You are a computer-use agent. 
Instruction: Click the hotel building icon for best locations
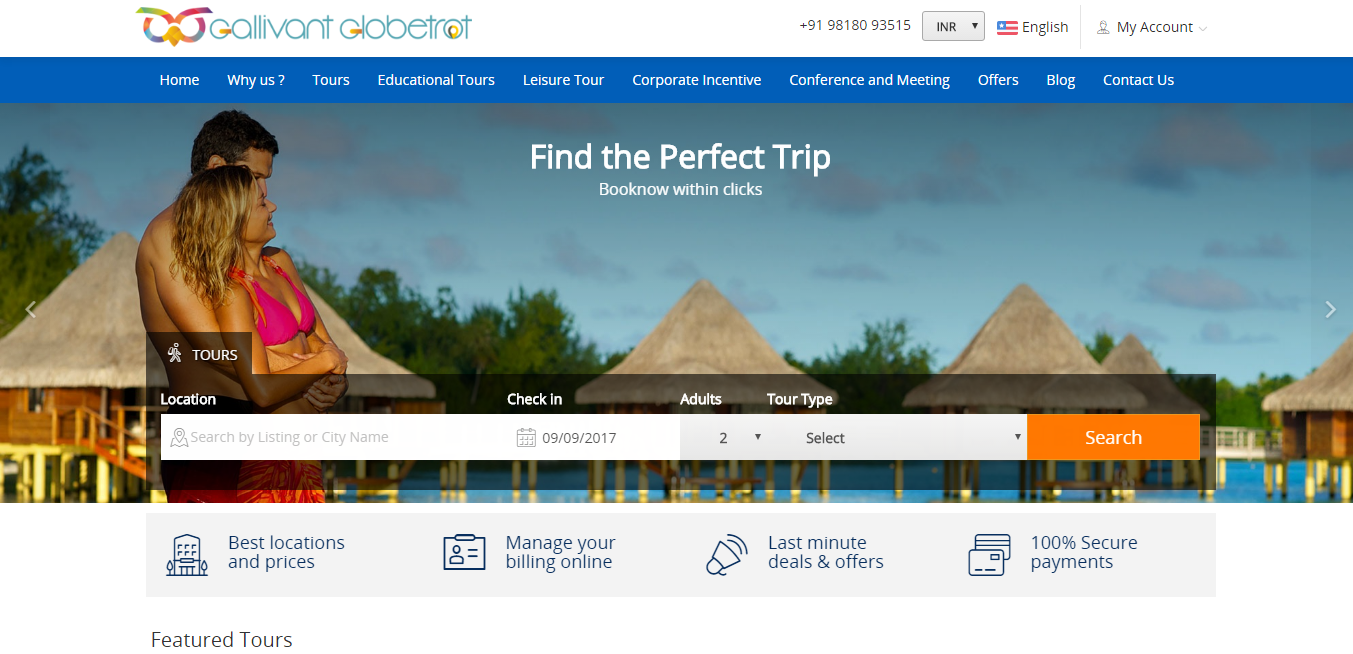tap(187, 554)
